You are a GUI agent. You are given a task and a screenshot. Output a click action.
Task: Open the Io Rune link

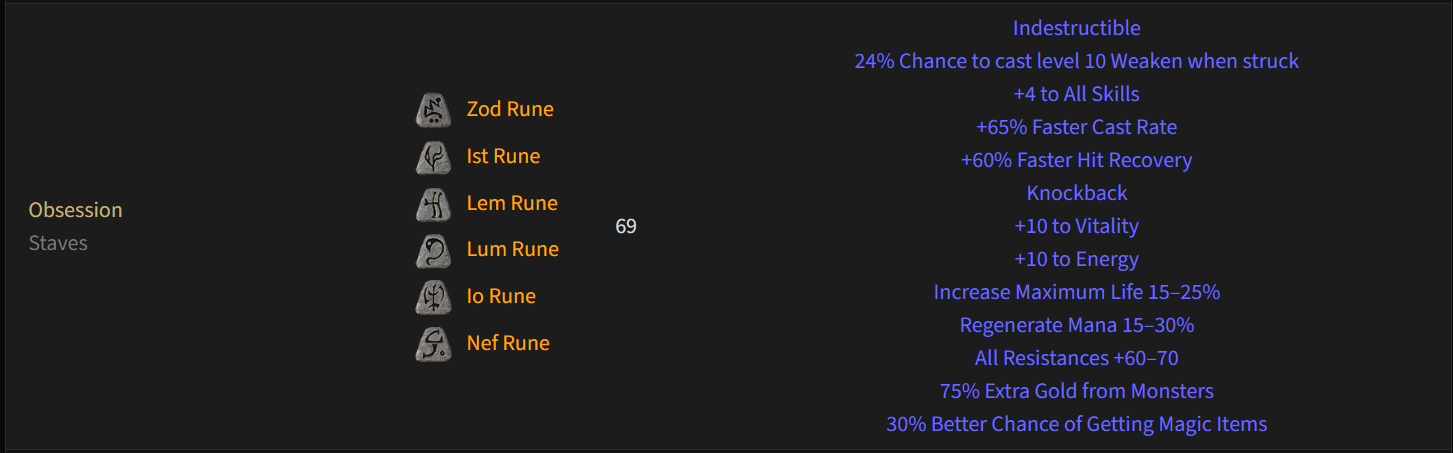click(x=501, y=296)
